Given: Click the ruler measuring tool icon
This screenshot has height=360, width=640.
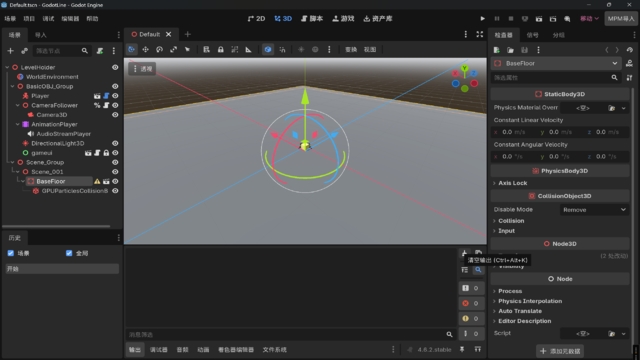Looking at the screenshot, I should pos(249,49).
